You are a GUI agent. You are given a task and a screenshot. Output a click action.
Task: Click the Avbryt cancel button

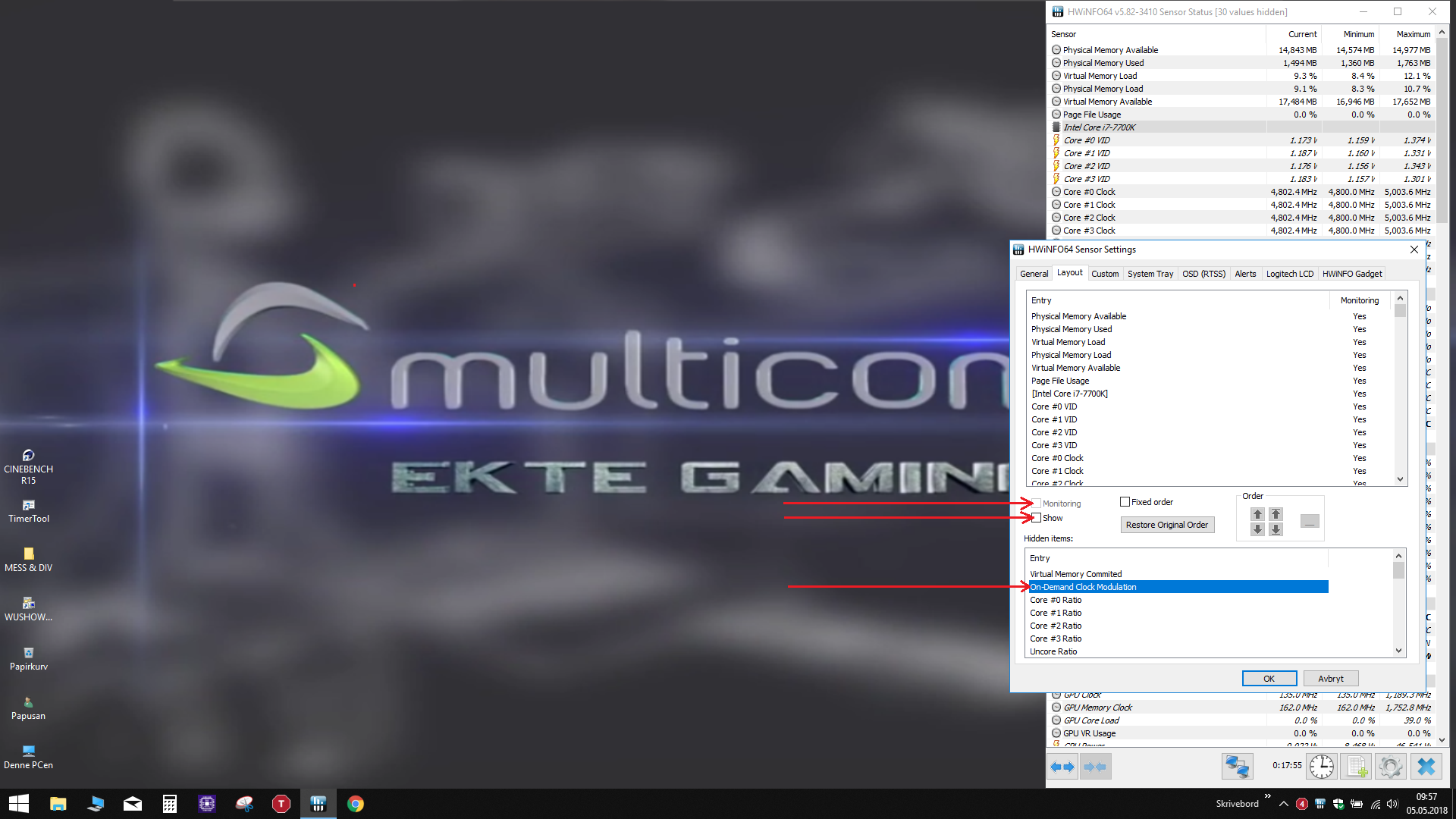click(x=1330, y=679)
